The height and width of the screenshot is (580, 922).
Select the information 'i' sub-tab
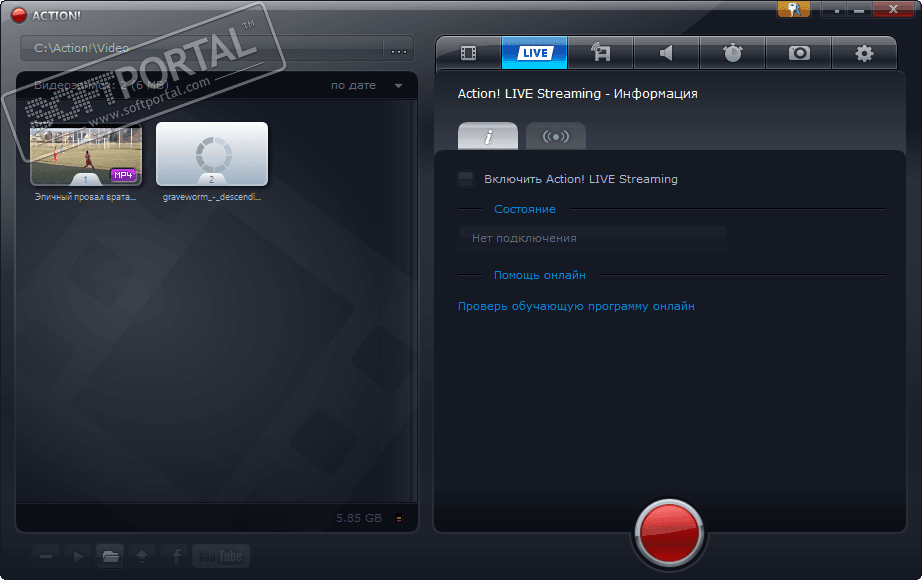[x=488, y=136]
